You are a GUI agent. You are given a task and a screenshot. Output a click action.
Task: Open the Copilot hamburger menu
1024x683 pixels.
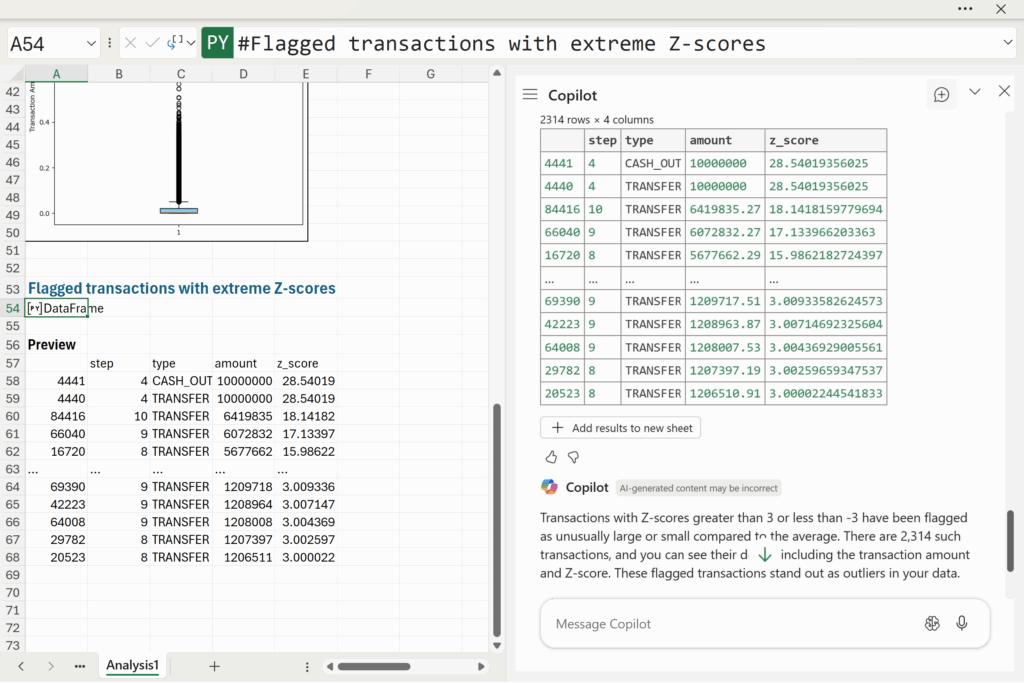tap(530, 94)
